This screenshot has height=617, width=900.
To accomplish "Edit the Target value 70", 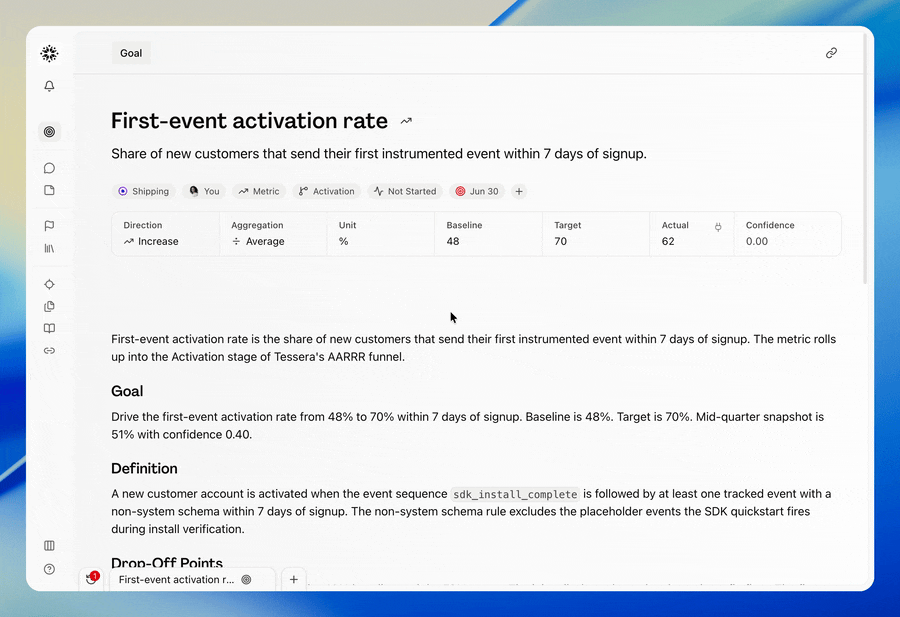I will coord(596,234).
